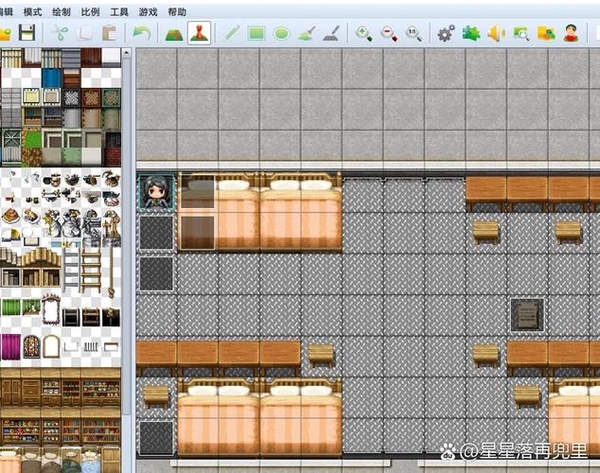Select the wooden ladder tile in palette

[x=91, y=270]
